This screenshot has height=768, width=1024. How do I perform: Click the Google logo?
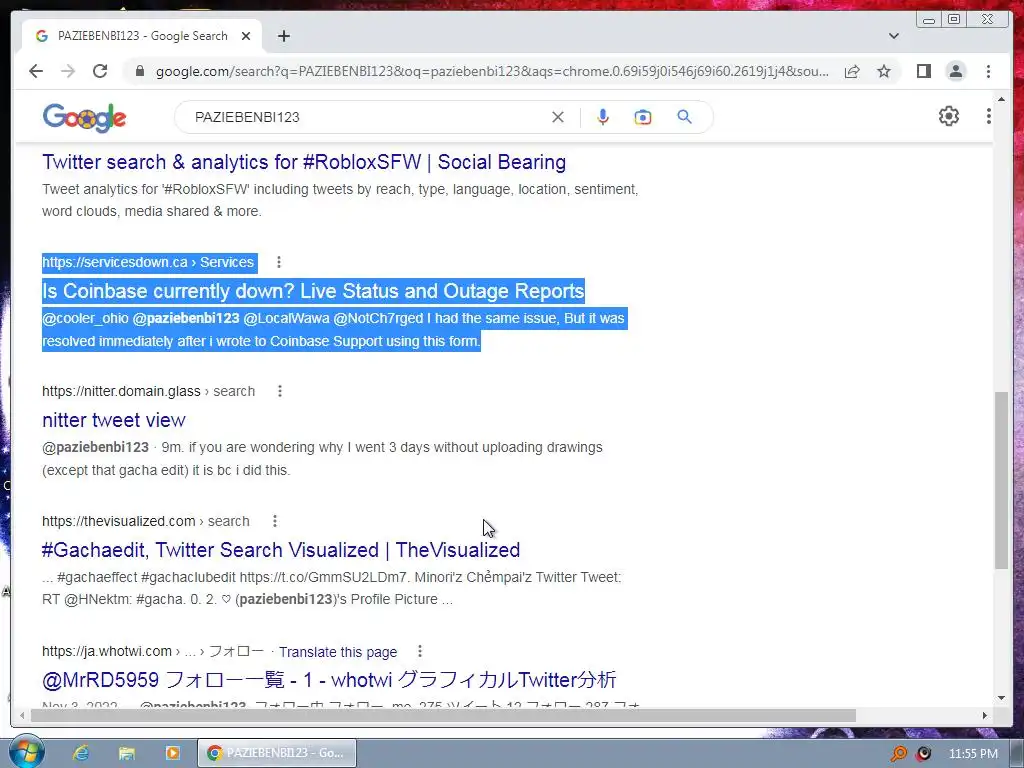tap(84, 118)
